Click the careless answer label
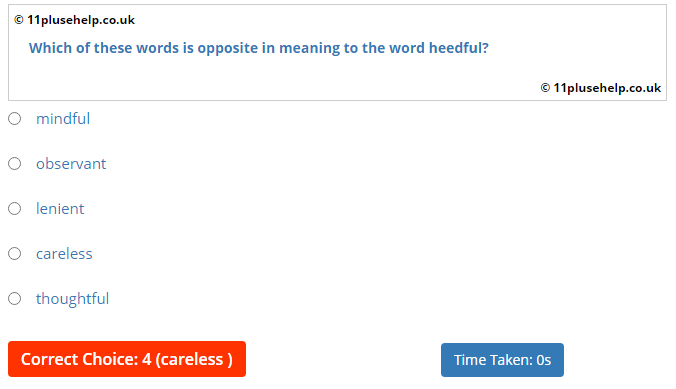 pos(64,254)
